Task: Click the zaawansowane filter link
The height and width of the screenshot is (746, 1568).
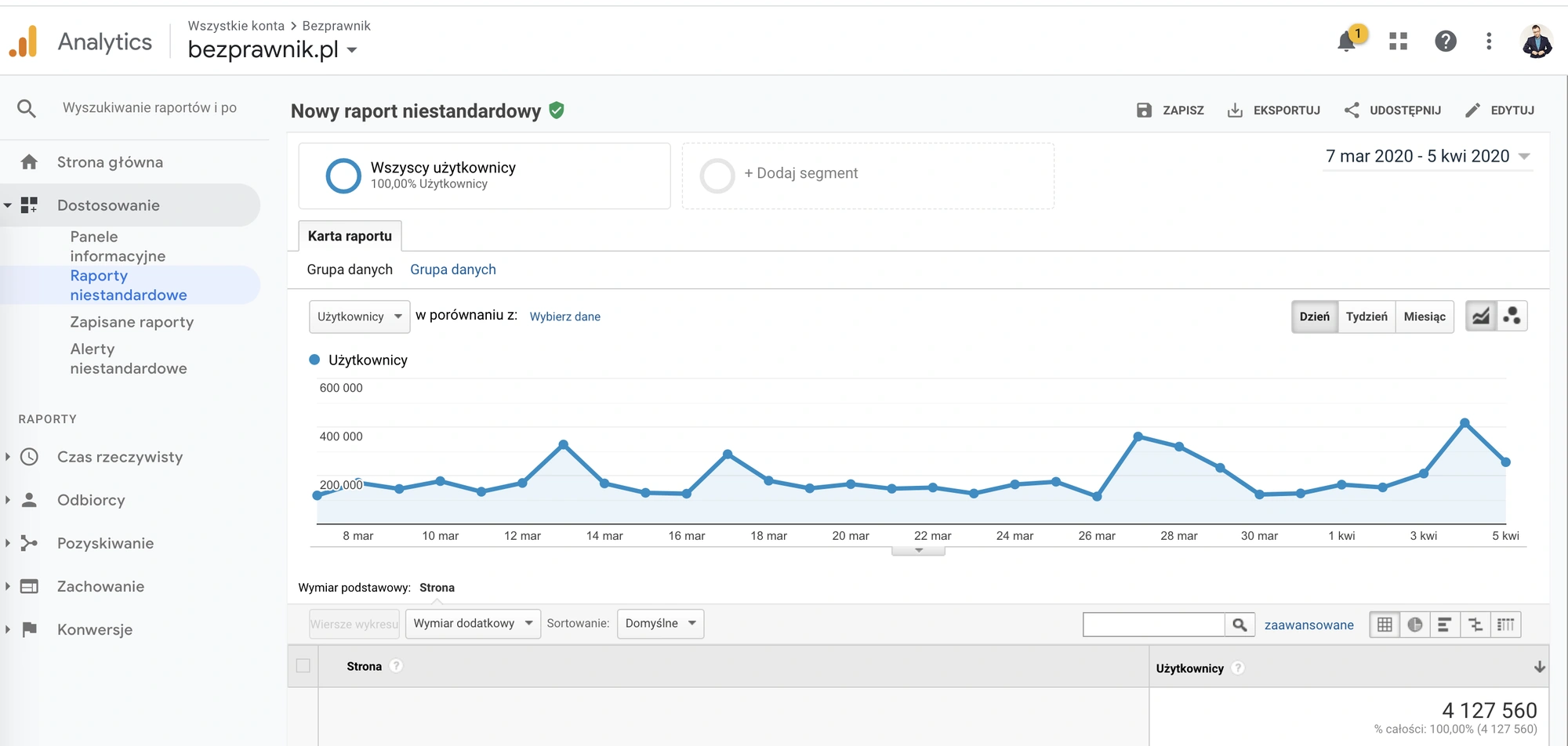Action: click(1308, 625)
